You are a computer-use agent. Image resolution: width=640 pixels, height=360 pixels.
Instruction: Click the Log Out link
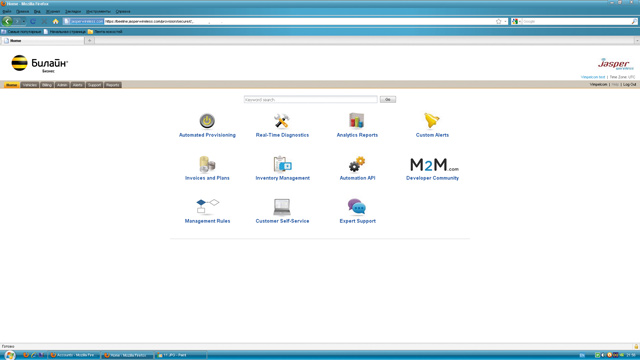[x=629, y=84]
